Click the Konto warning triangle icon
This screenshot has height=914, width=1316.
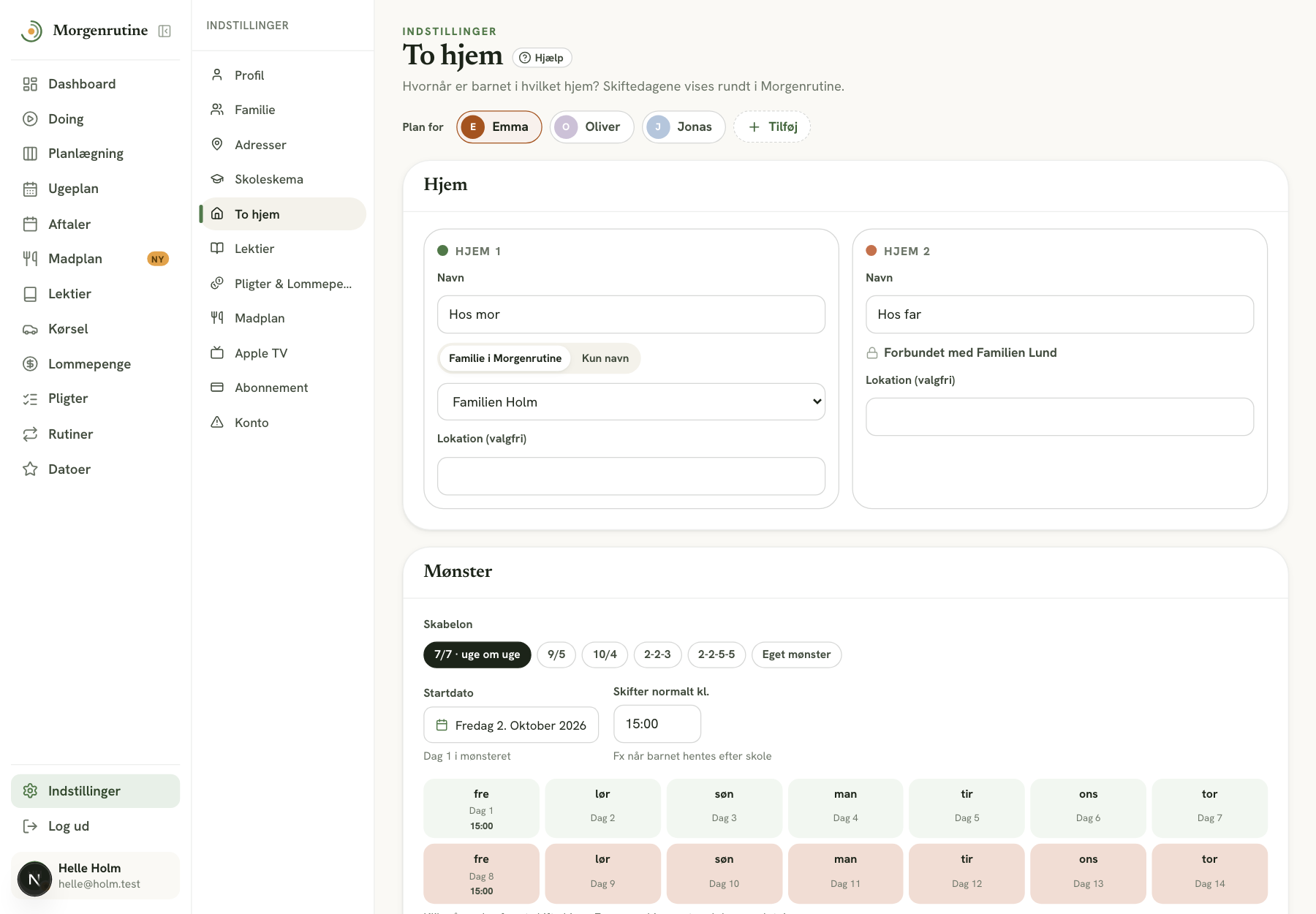(x=217, y=422)
